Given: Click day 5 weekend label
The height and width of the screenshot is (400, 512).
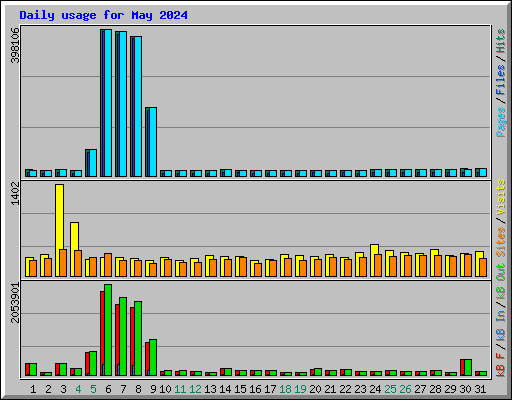Looking at the screenshot, I should click(93, 389).
